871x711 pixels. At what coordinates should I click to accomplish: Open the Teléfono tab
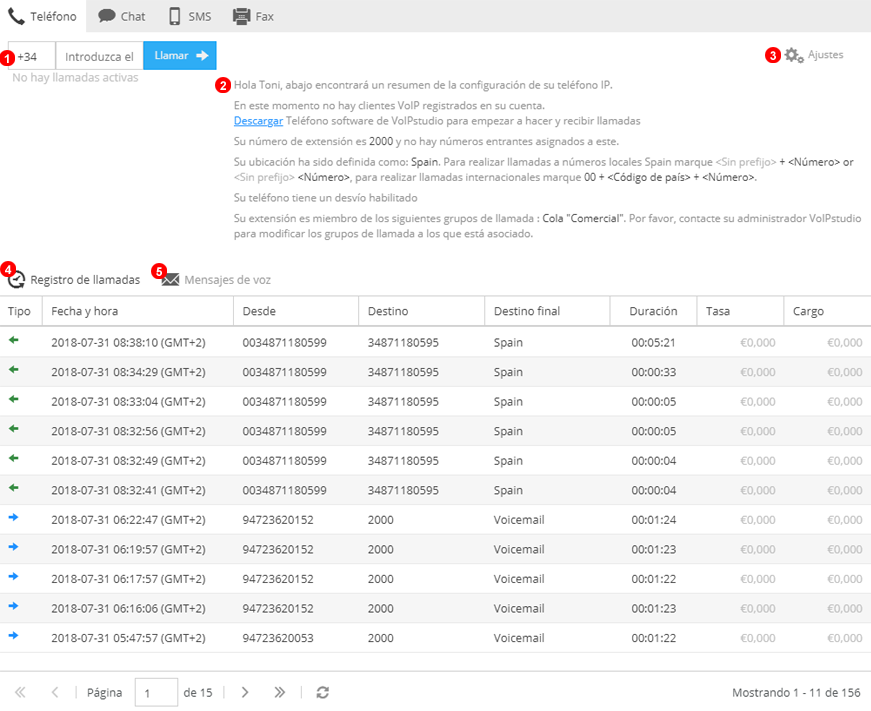(x=42, y=16)
